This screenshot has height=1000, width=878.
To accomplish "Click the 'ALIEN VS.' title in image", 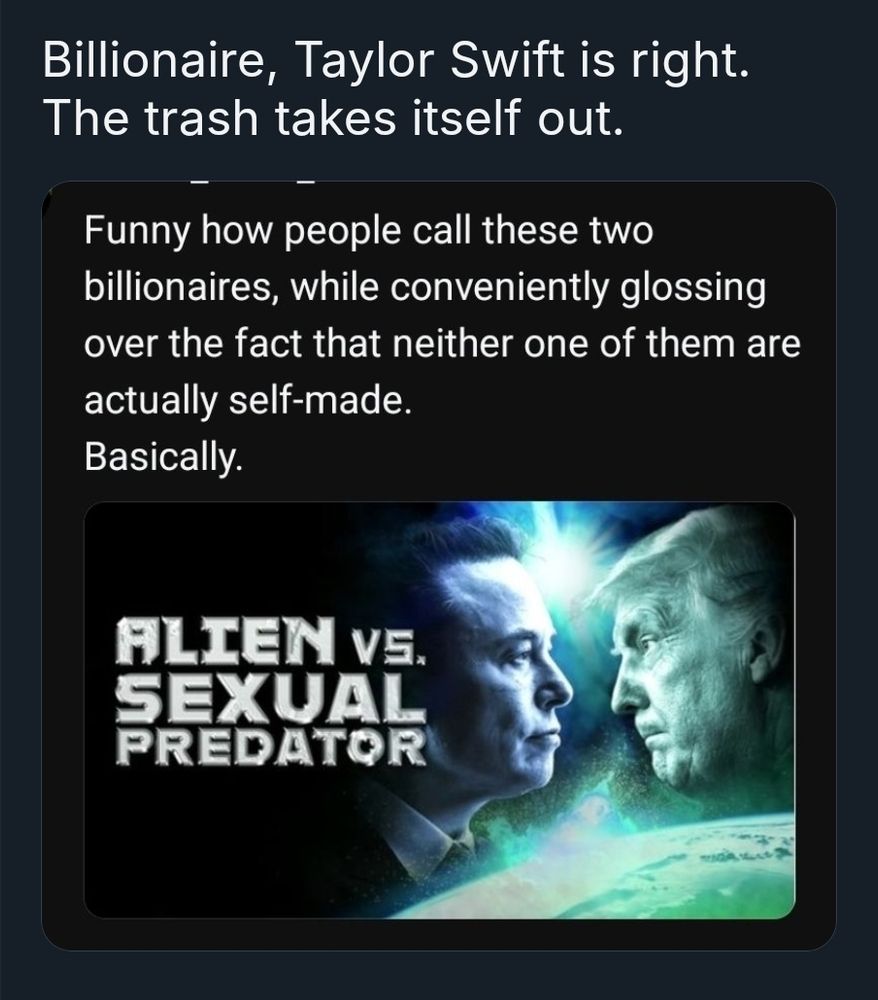I will coord(270,641).
